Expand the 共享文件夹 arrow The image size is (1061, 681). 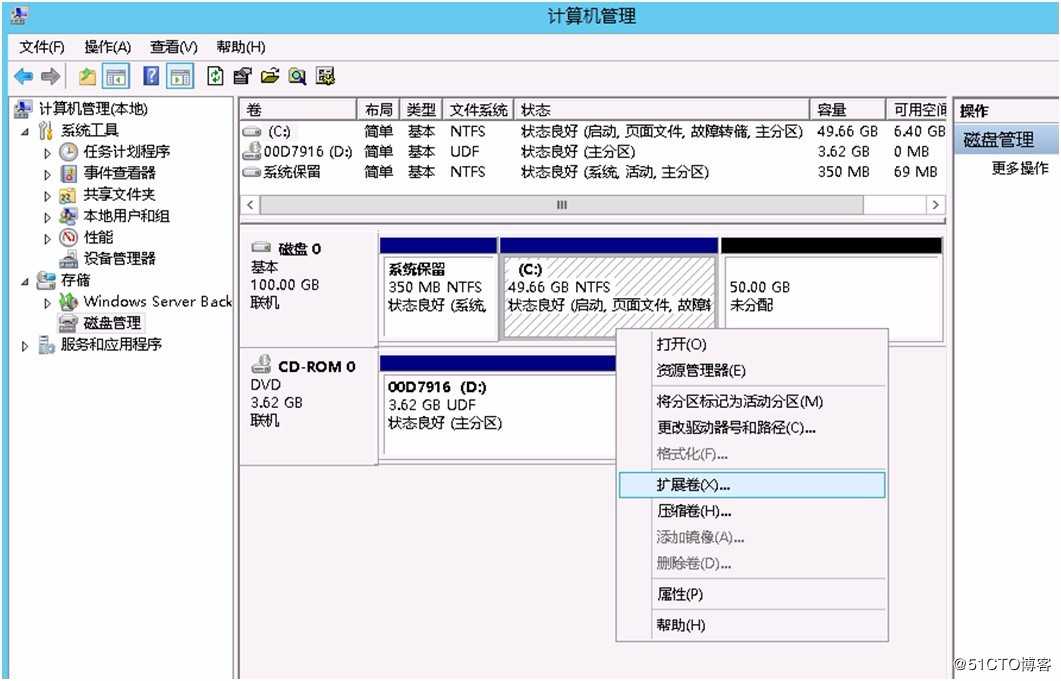(x=47, y=196)
